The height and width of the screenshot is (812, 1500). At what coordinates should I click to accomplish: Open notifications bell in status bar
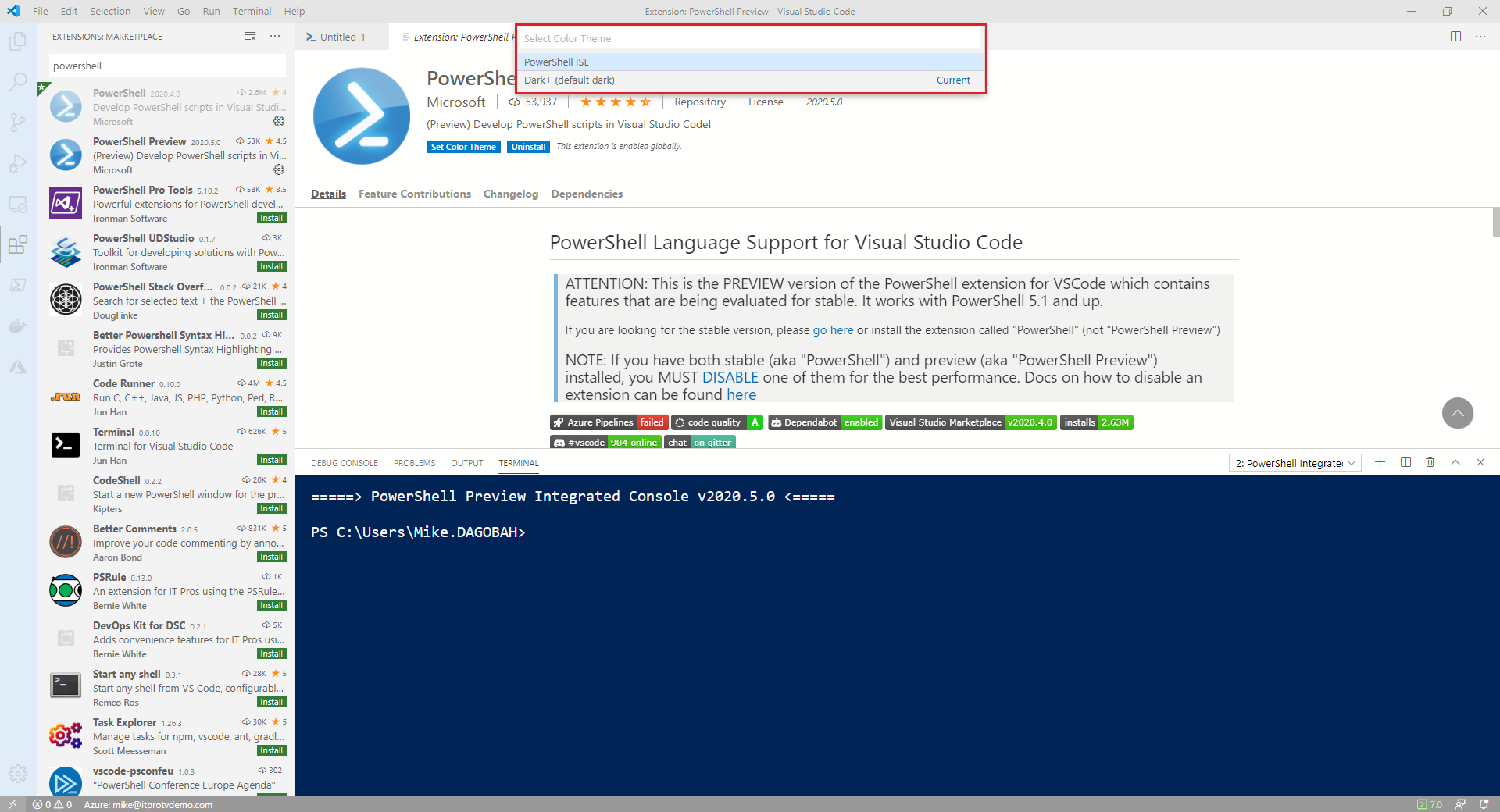click(x=1484, y=804)
